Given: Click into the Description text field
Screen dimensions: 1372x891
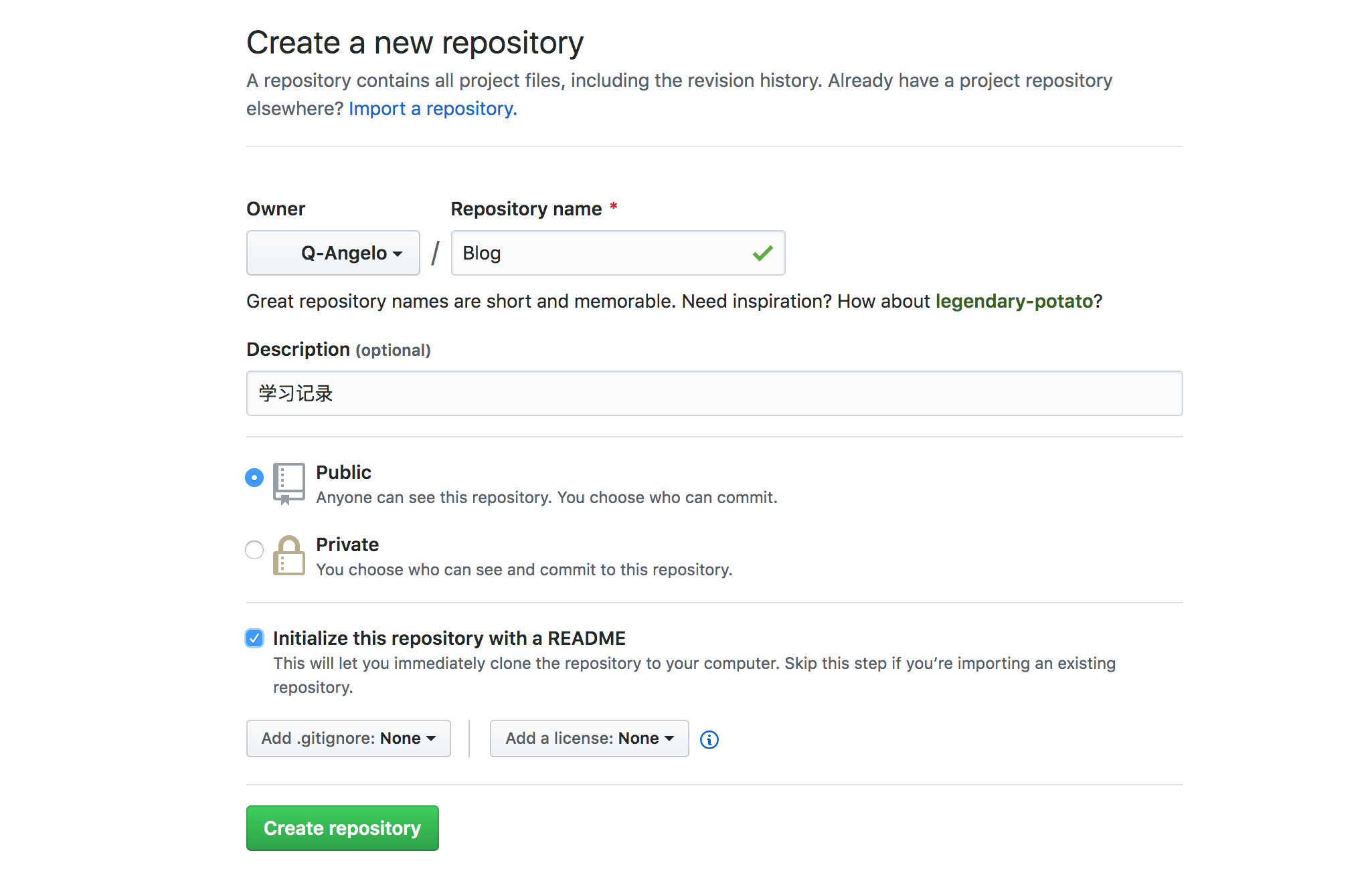Looking at the screenshot, I should click(x=713, y=393).
